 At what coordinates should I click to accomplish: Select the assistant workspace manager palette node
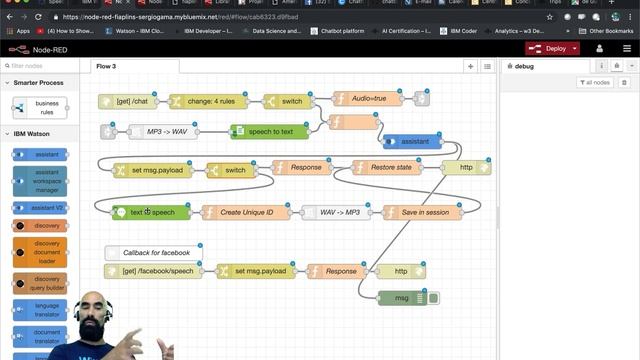click(40, 181)
